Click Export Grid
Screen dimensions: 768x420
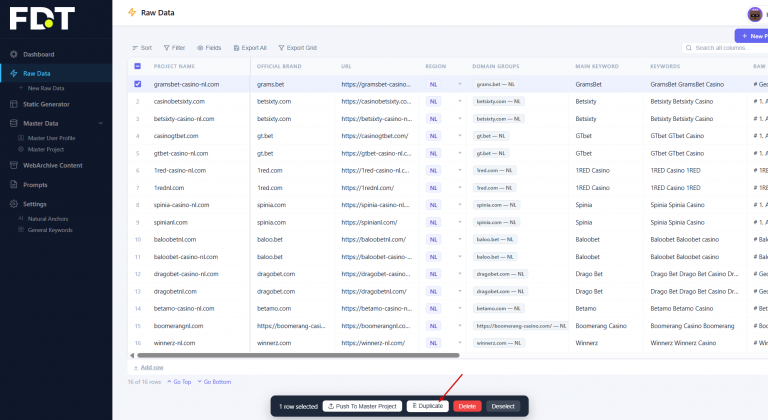[298, 48]
